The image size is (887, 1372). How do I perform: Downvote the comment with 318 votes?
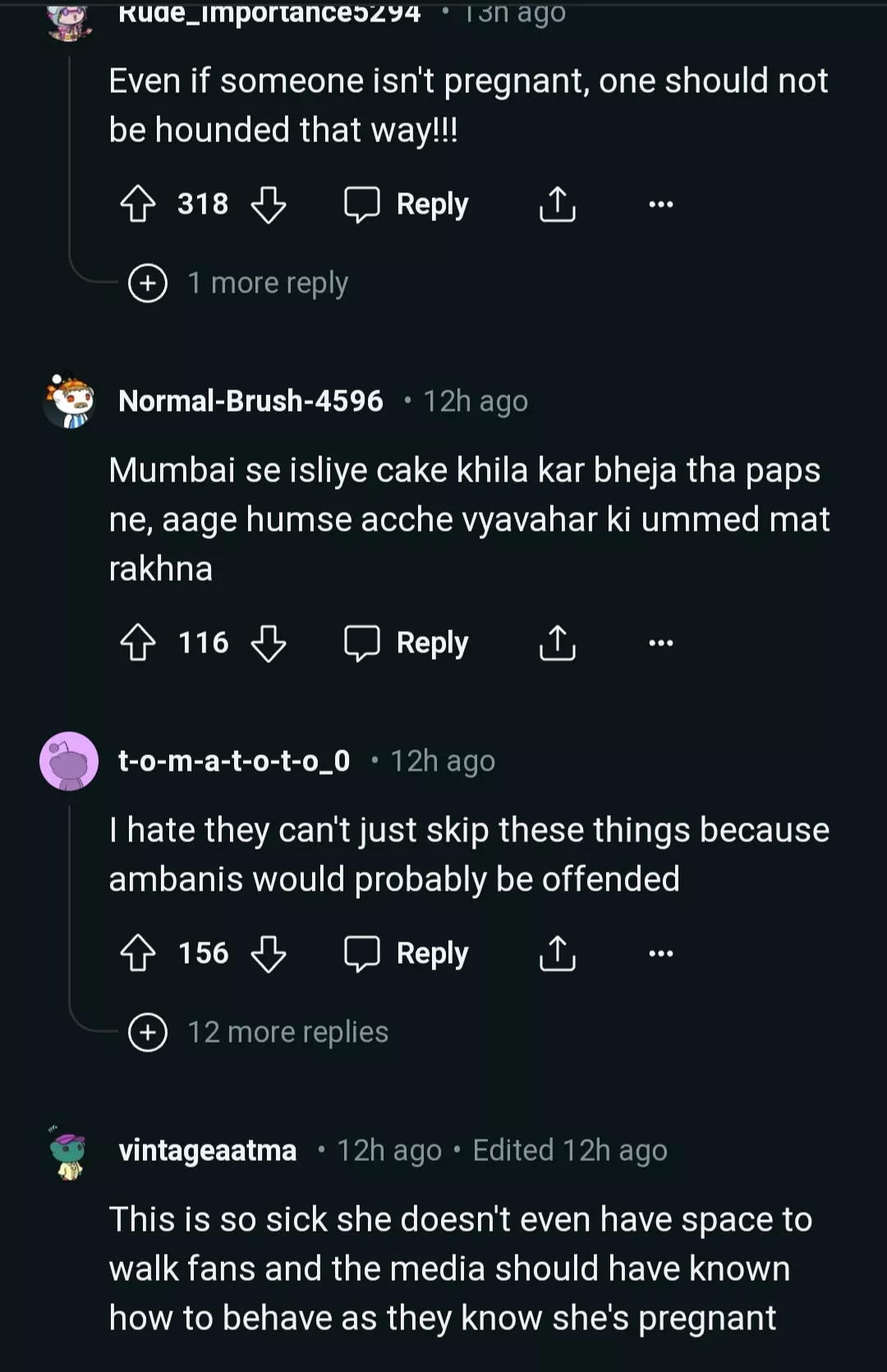tap(269, 204)
